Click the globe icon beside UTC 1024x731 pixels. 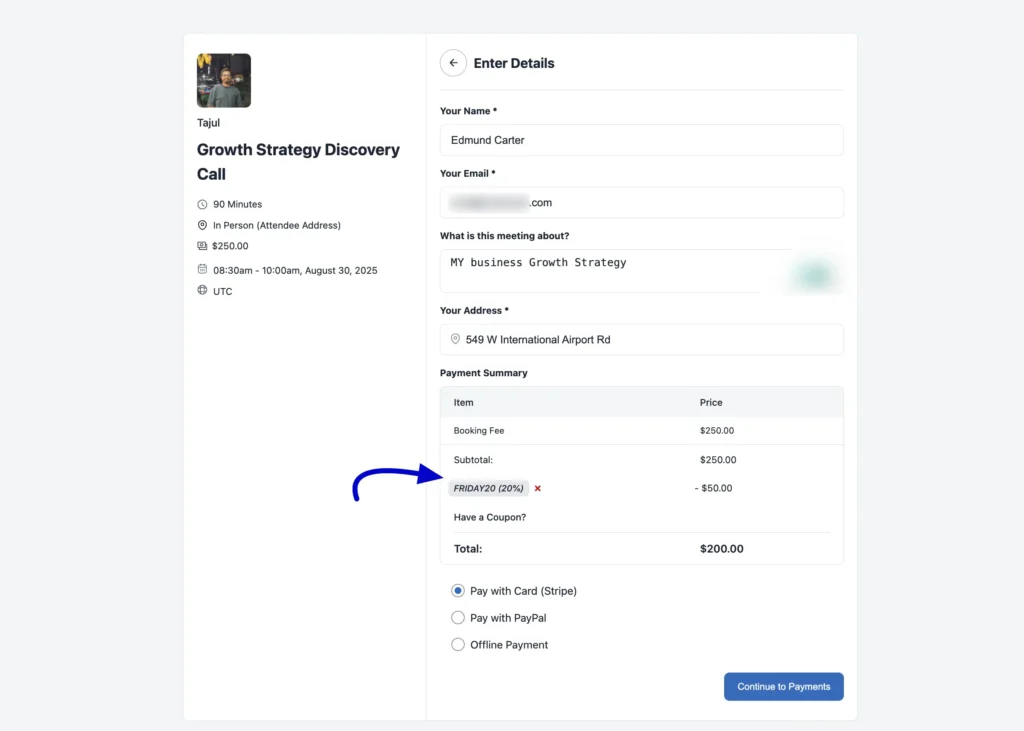[202, 291]
